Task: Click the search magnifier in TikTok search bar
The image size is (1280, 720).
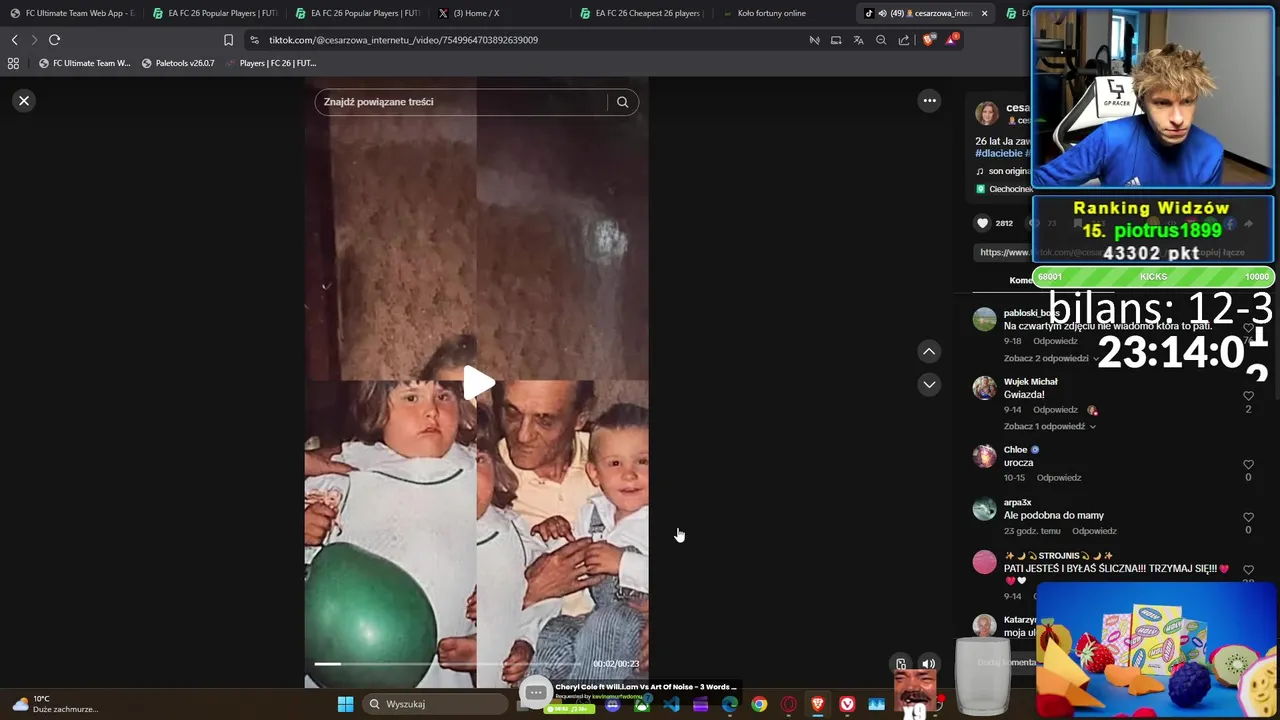Action: (x=622, y=102)
